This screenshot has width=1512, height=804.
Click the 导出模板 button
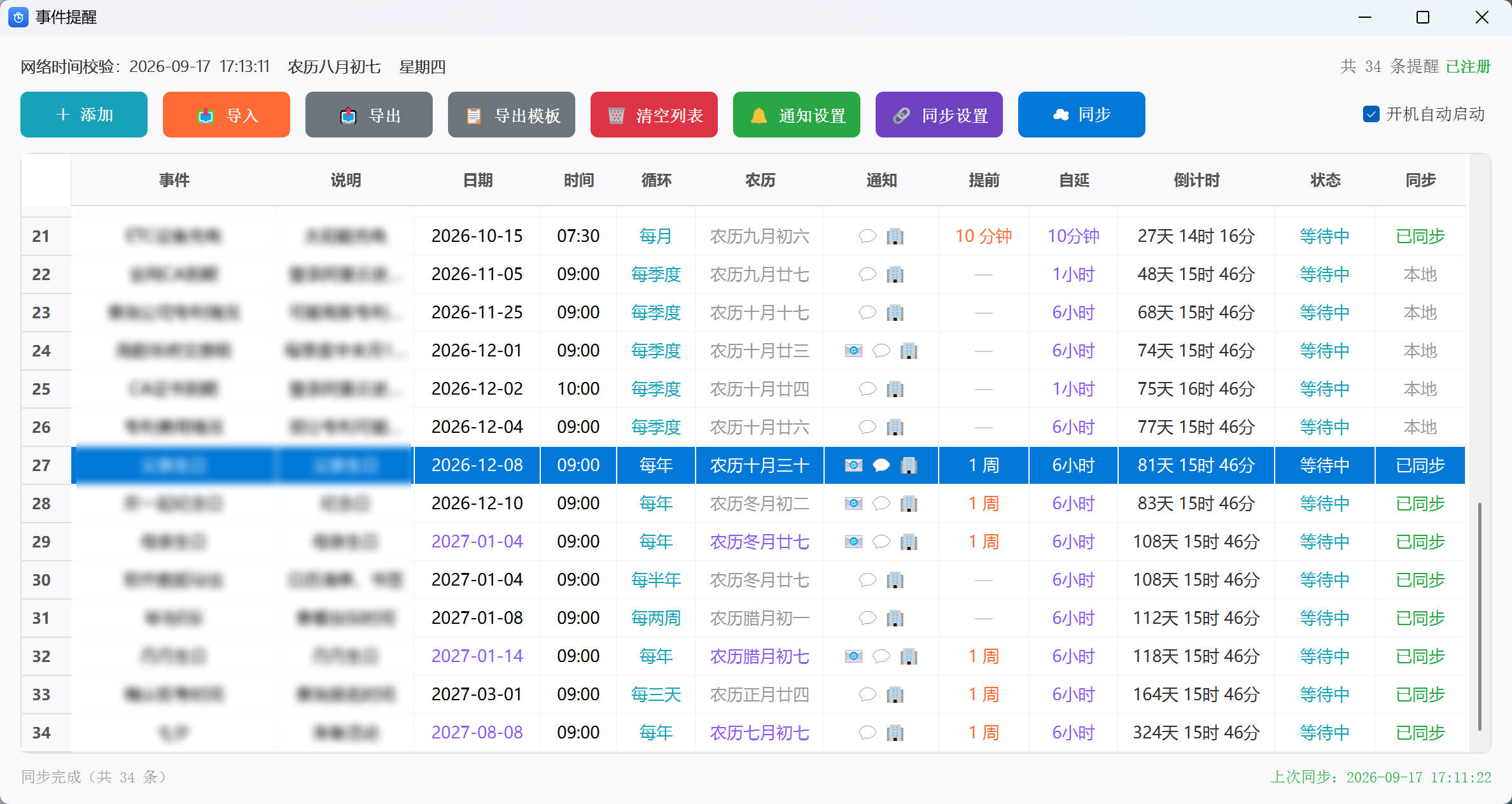click(x=512, y=115)
